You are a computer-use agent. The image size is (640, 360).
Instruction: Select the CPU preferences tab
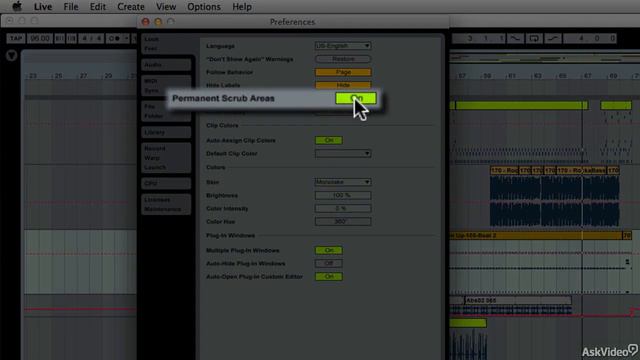(x=167, y=183)
